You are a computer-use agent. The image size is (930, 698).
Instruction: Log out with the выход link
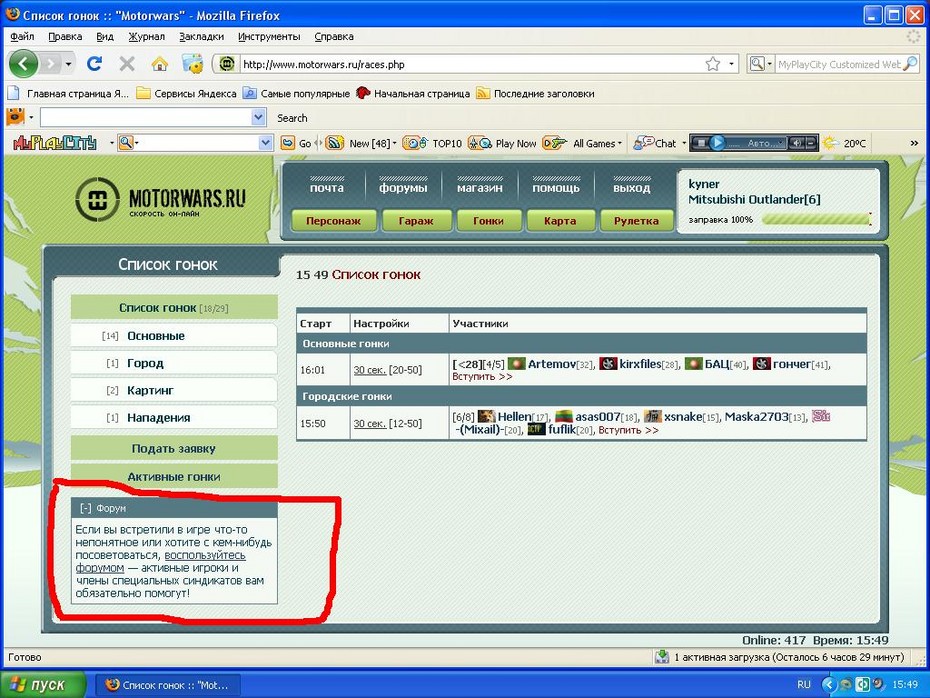pos(632,187)
